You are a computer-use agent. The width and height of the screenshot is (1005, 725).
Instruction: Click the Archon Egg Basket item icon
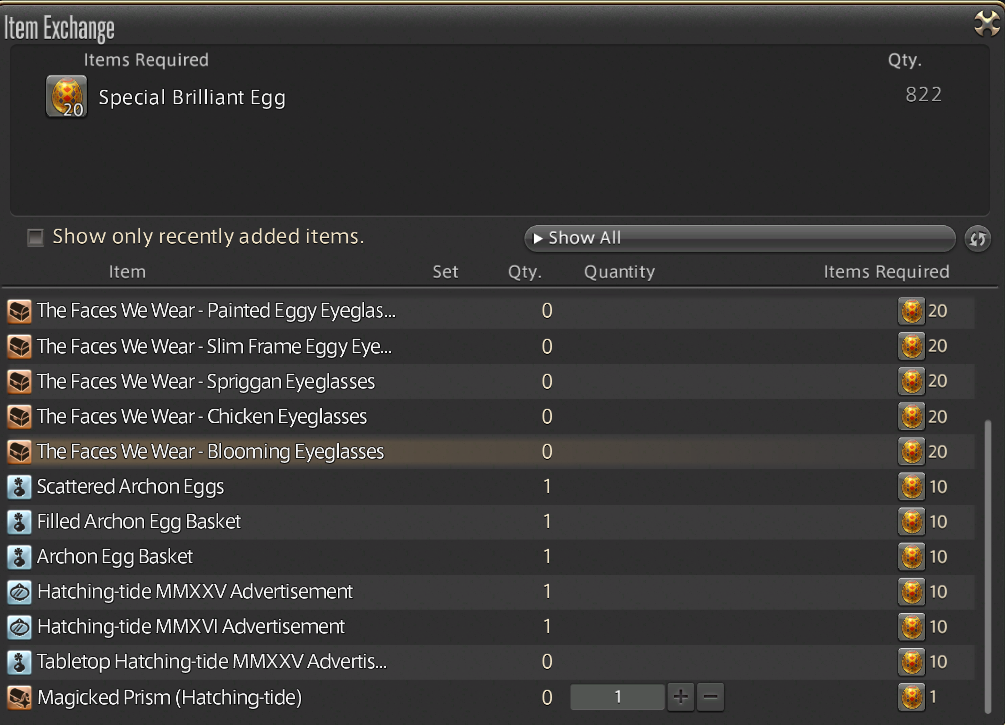coord(19,557)
